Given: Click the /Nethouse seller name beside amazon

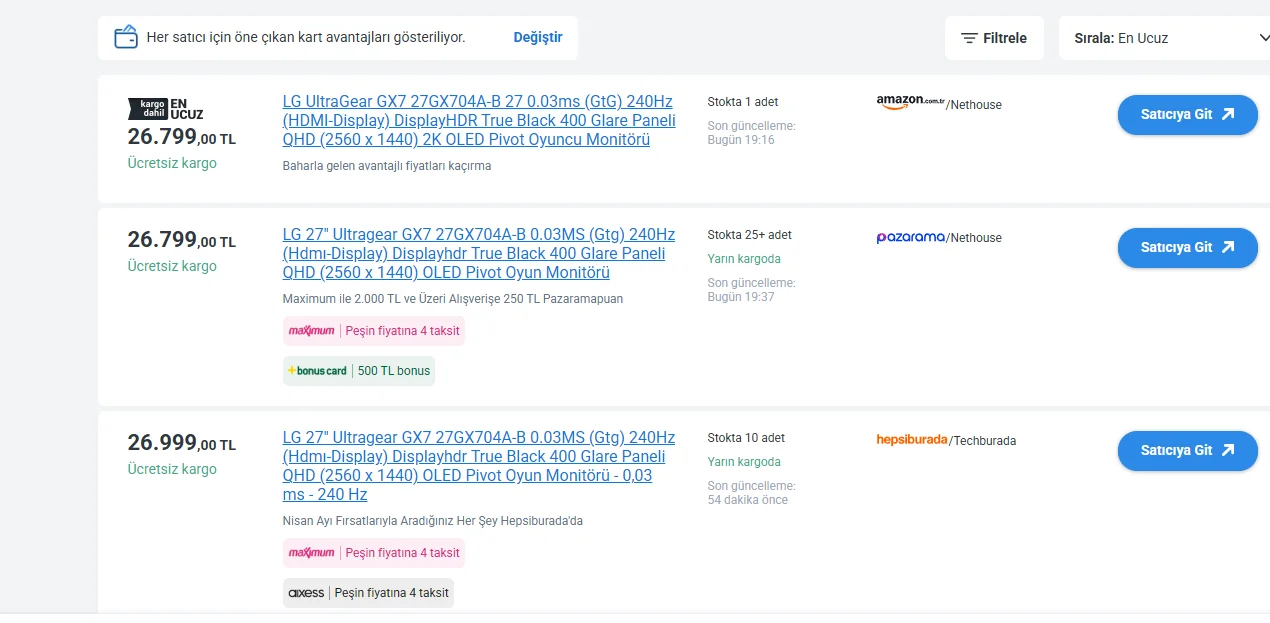Looking at the screenshot, I should [x=974, y=105].
